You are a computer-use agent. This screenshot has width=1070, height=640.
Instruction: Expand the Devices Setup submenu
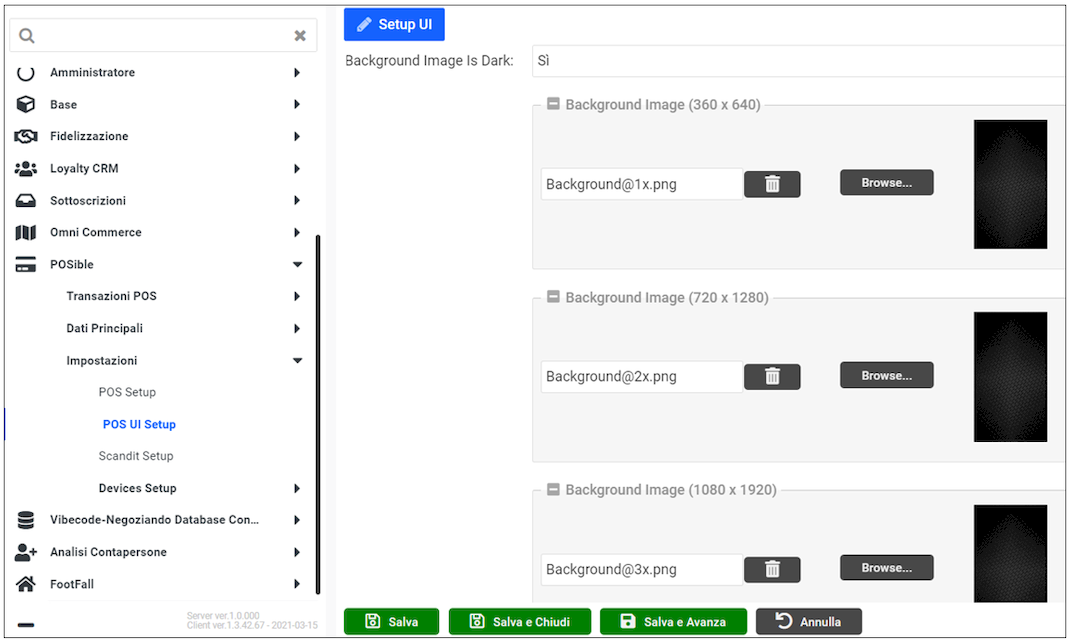point(297,488)
